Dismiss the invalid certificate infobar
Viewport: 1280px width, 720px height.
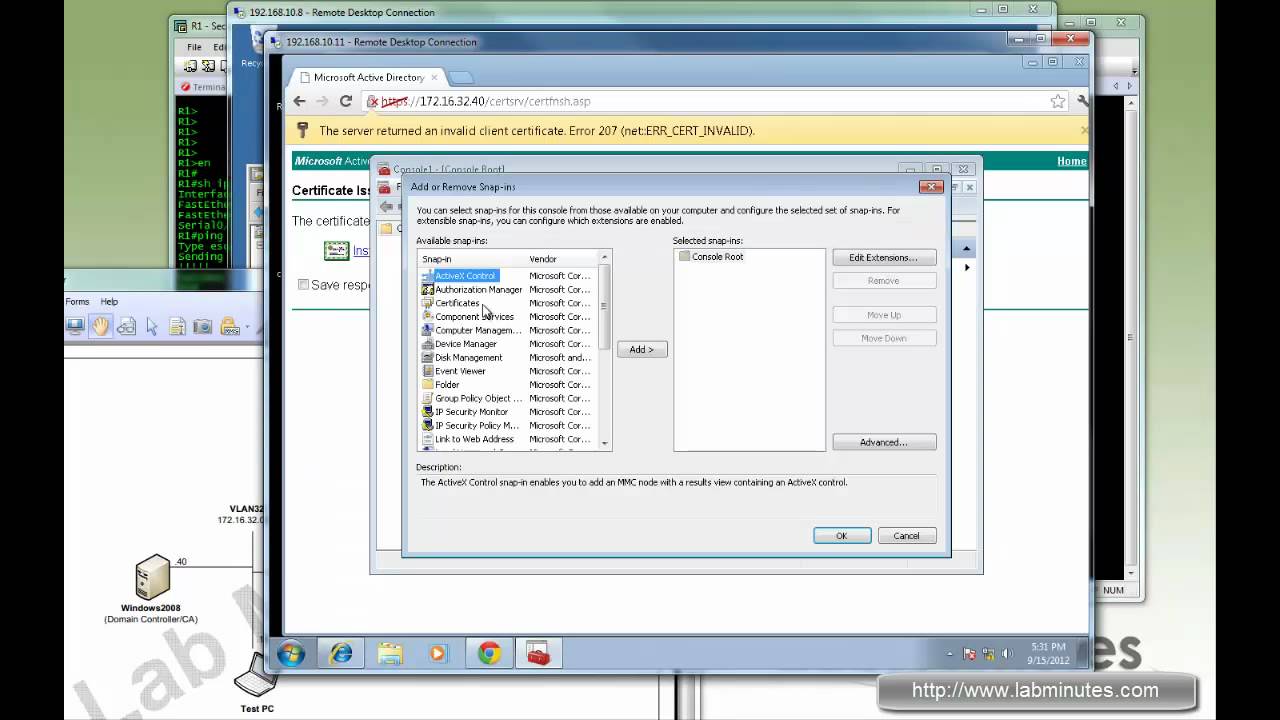pyautogui.click(x=1084, y=130)
